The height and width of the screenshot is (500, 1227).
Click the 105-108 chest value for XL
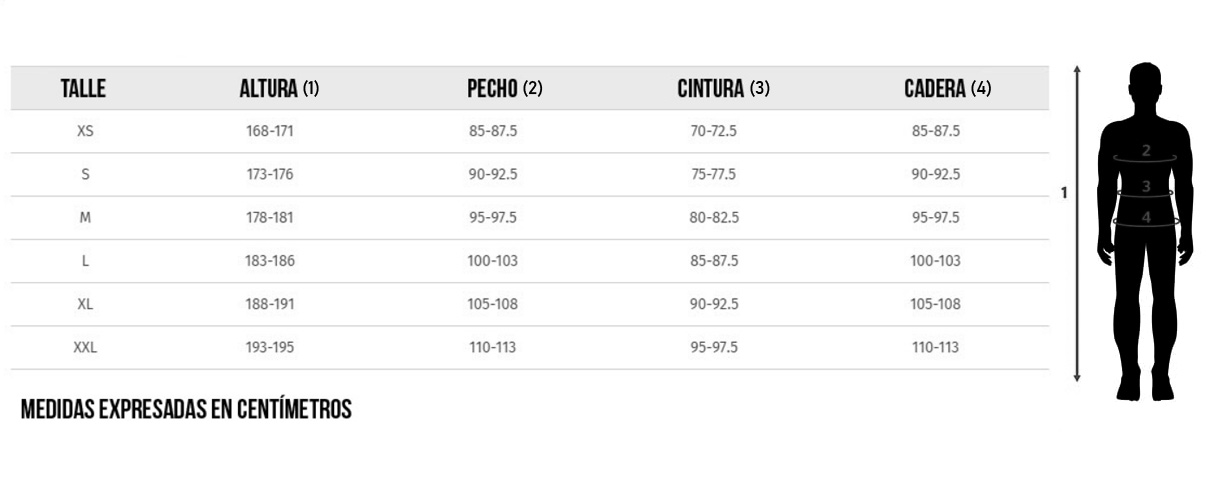point(492,305)
